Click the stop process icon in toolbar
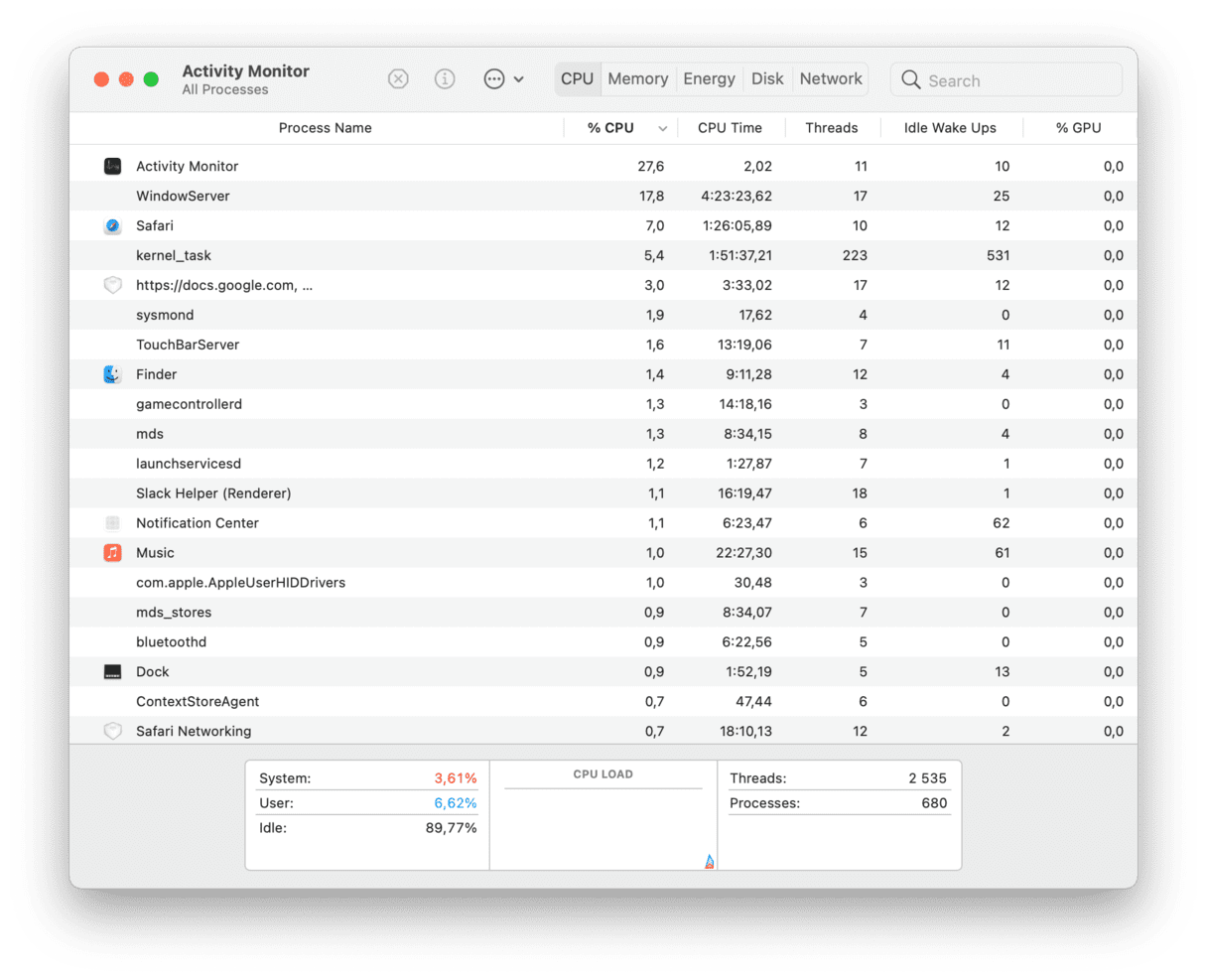Screen dimensions: 1207x980 pos(398,79)
